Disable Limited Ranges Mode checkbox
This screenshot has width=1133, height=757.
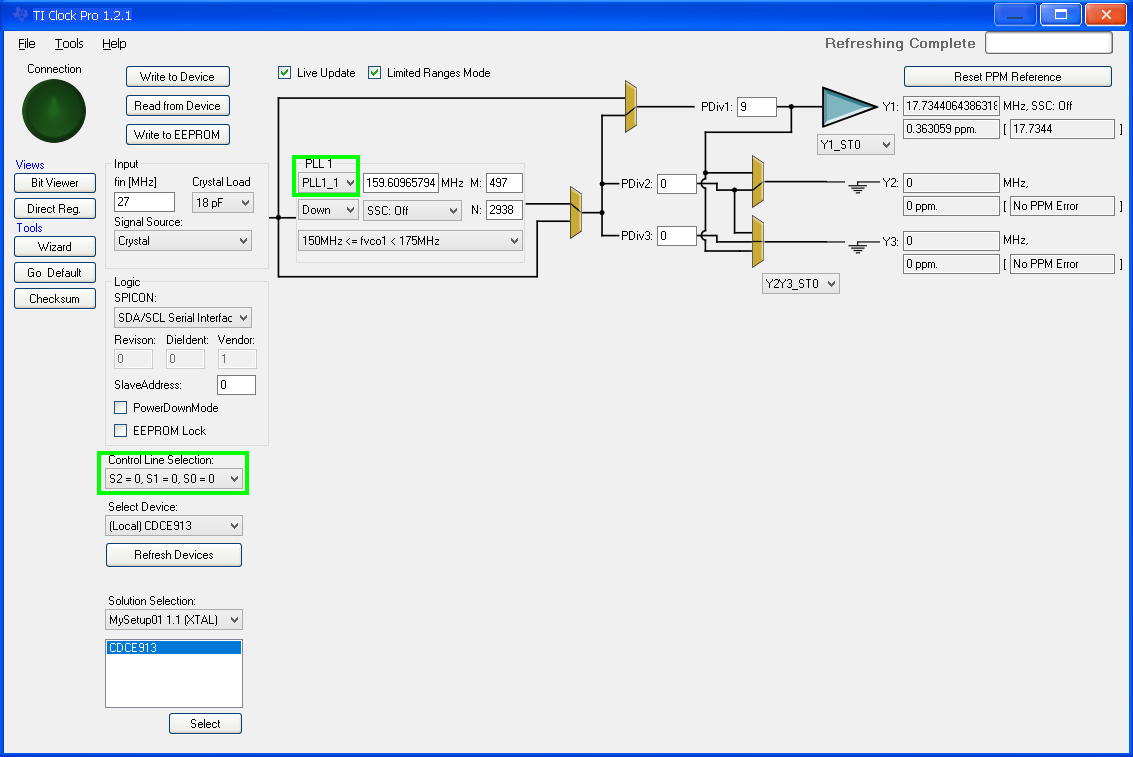[374, 73]
